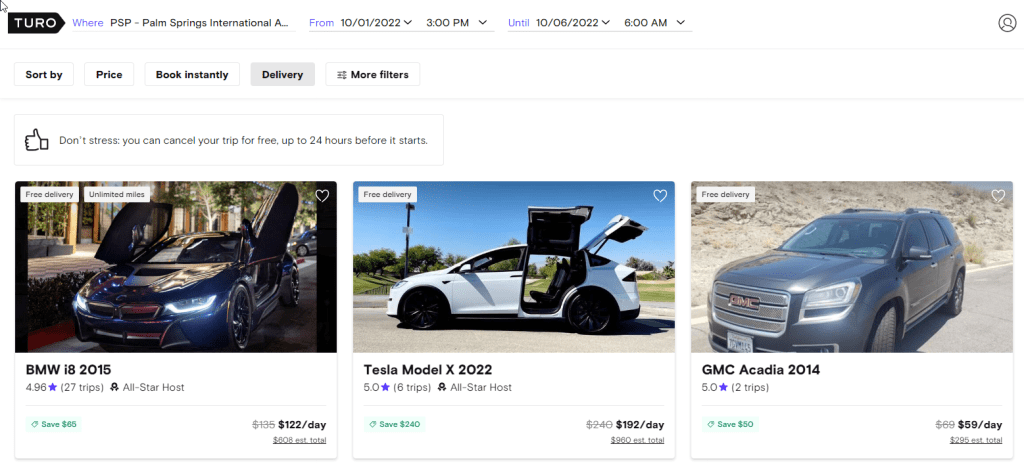Click the Turo logo
The height and width of the screenshot is (467, 1024).
point(36,22)
